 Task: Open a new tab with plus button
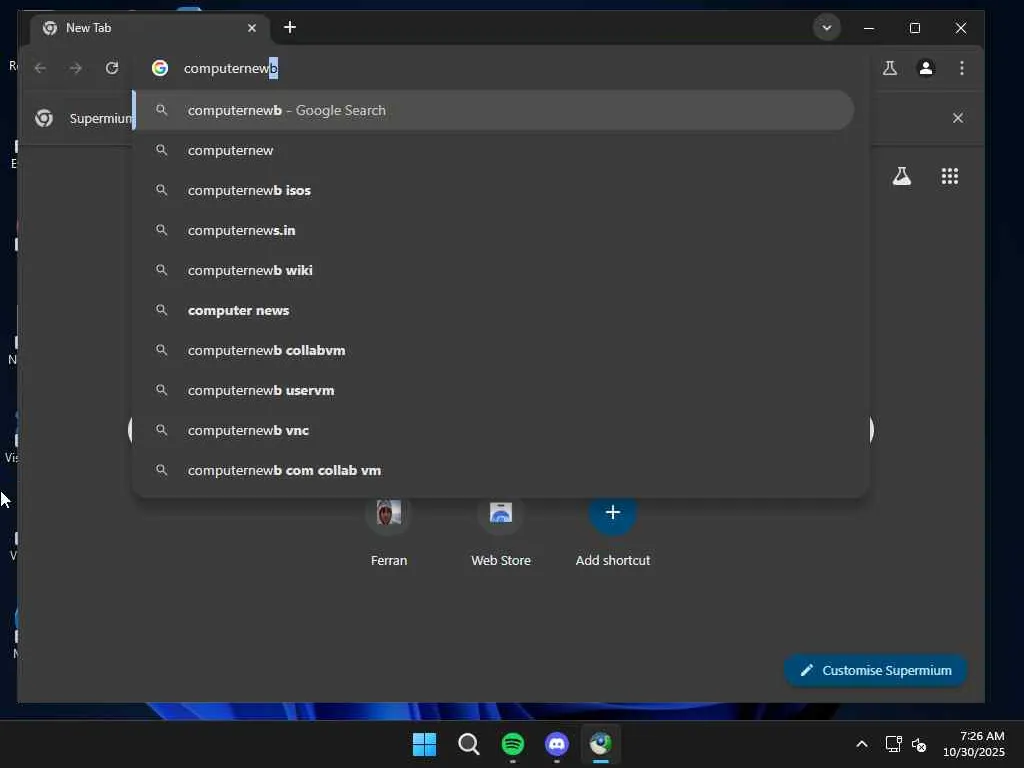pos(290,27)
